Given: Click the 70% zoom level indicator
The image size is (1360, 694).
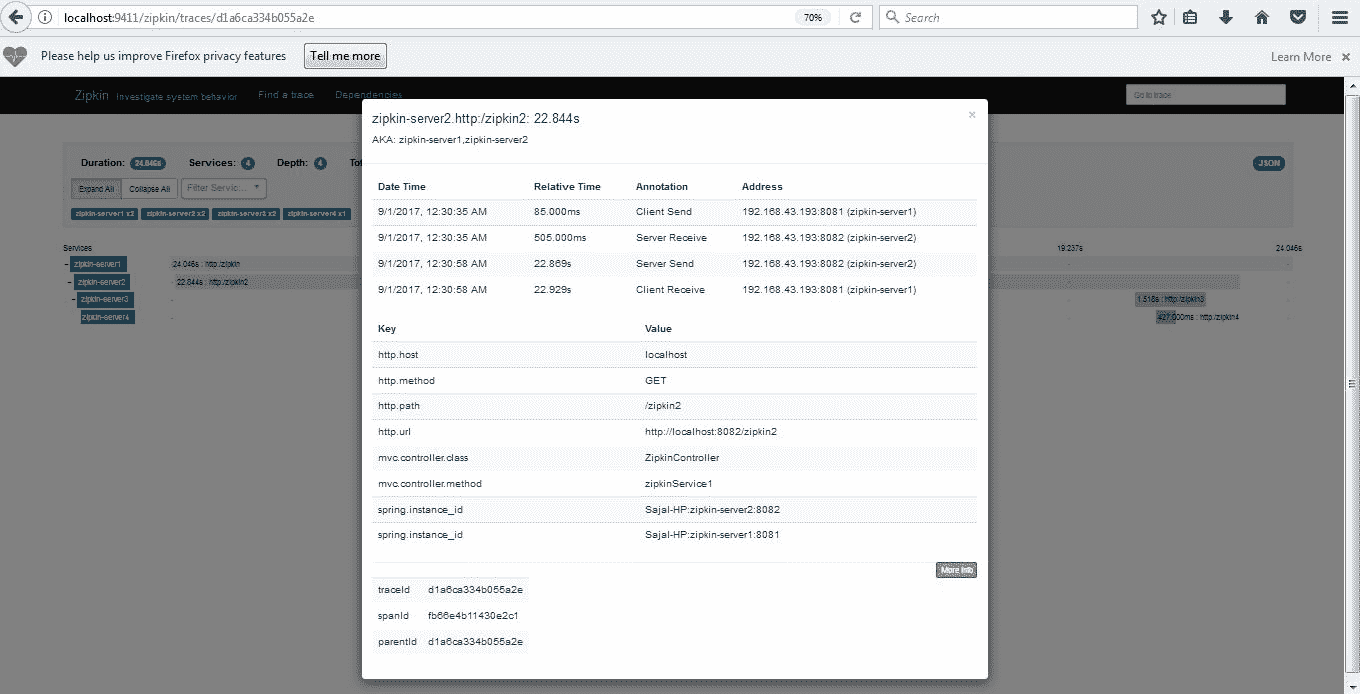Looking at the screenshot, I should click(814, 18).
